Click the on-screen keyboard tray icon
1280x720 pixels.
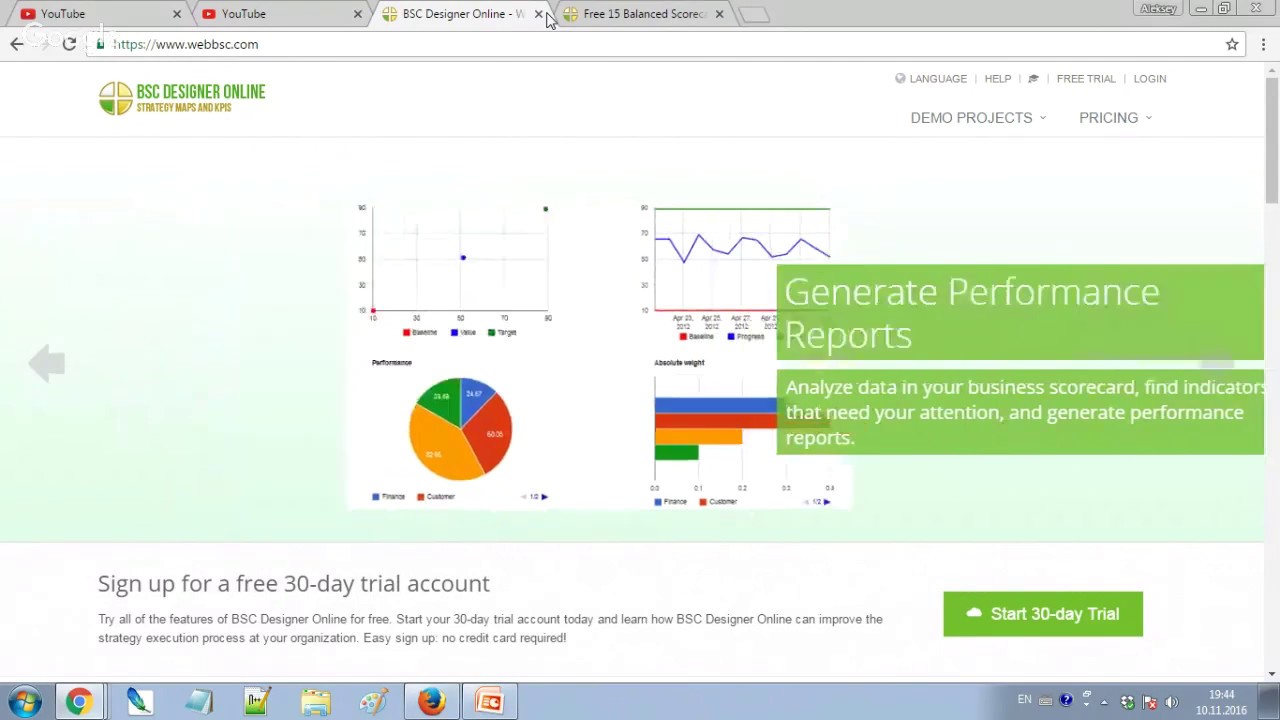tap(1045, 701)
